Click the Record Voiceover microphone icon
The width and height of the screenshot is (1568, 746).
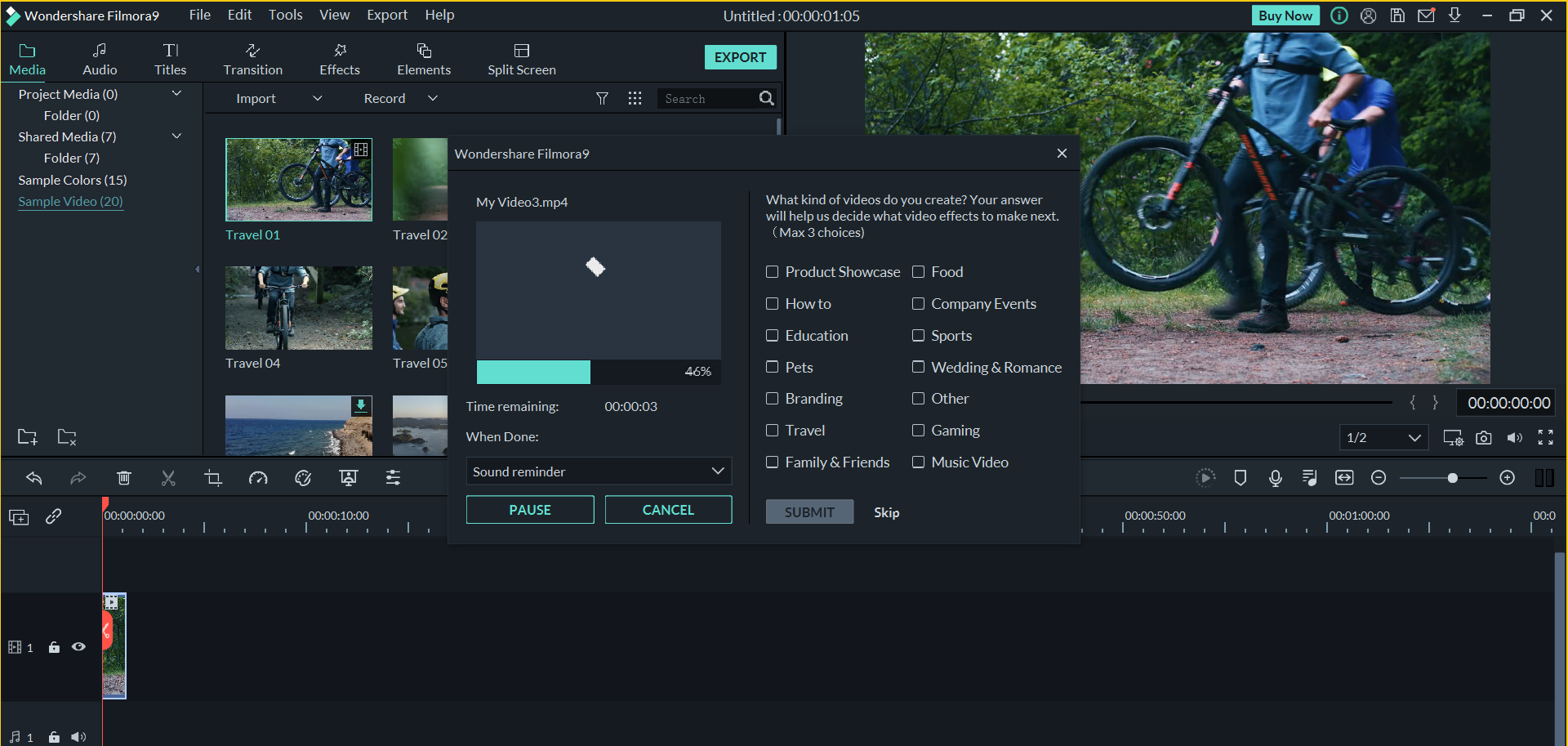click(x=1276, y=478)
